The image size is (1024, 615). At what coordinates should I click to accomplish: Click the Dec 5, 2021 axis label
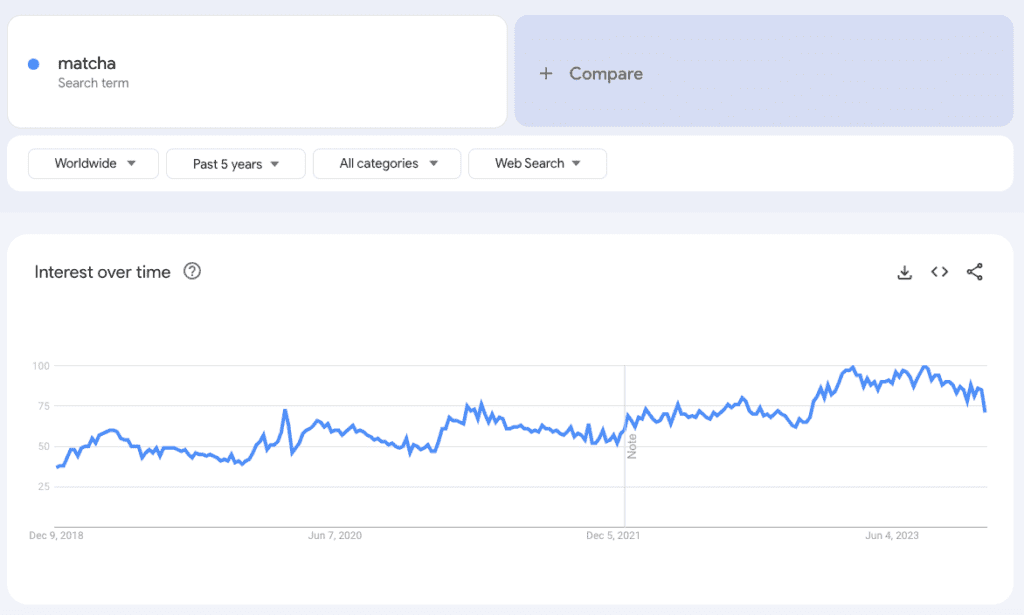click(614, 535)
